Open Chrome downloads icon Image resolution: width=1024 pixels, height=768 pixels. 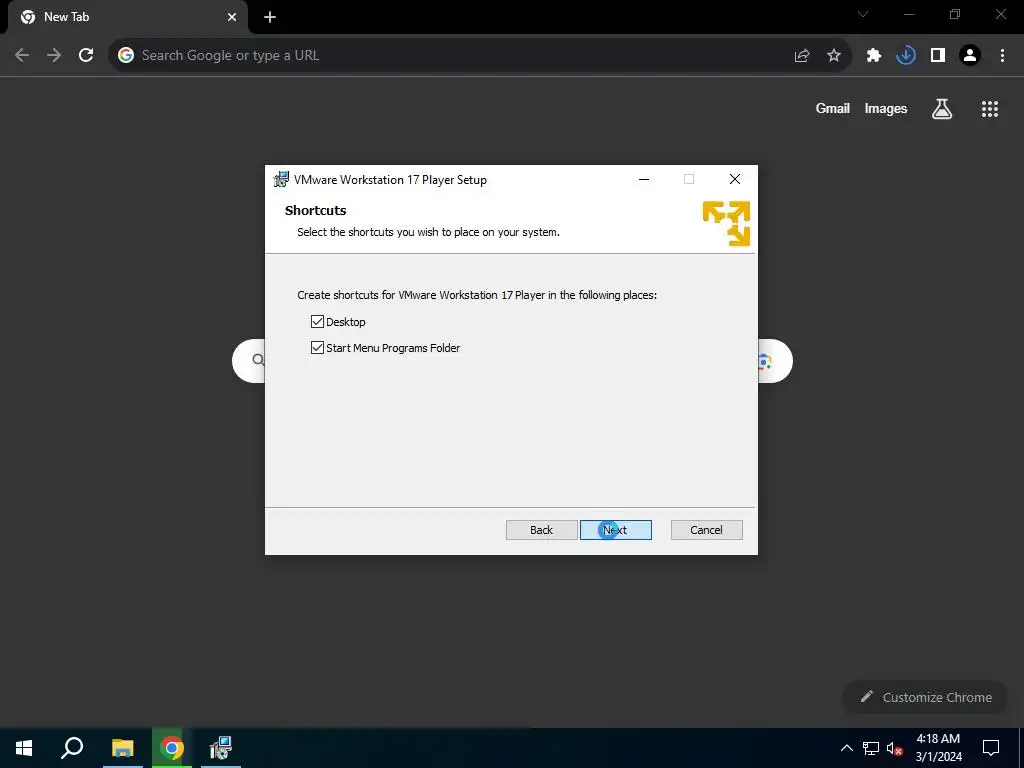[x=906, y=56]
